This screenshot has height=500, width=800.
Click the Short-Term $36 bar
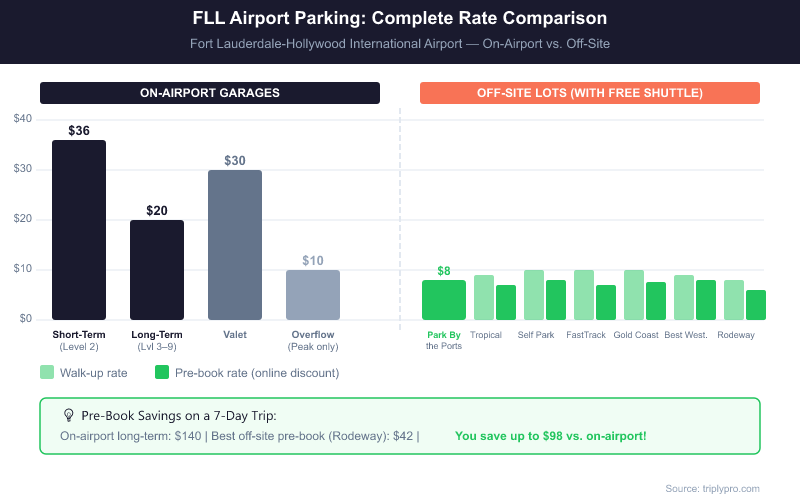(x=79, y=230)
